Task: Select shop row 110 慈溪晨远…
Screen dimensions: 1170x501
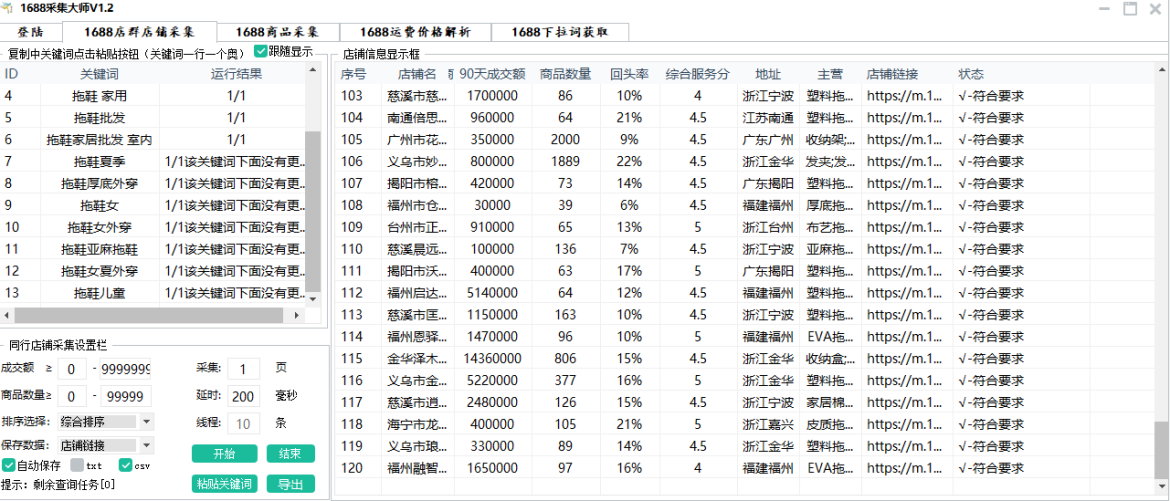Action: click(x=746, y=249)
